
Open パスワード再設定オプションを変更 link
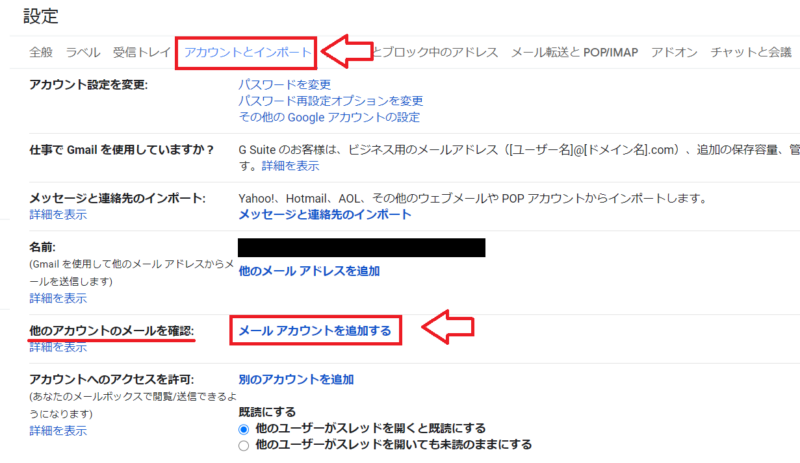click(x=331, y=101)
